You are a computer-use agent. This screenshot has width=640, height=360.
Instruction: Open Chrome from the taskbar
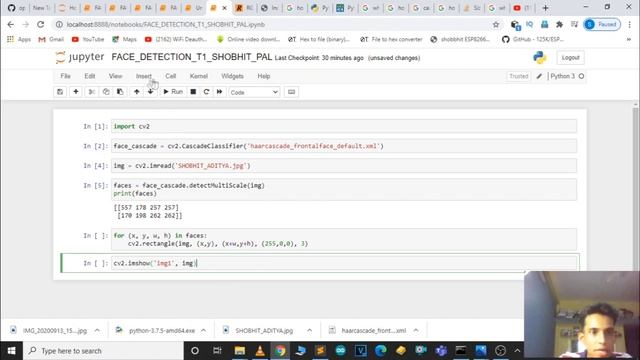point(280,351)
